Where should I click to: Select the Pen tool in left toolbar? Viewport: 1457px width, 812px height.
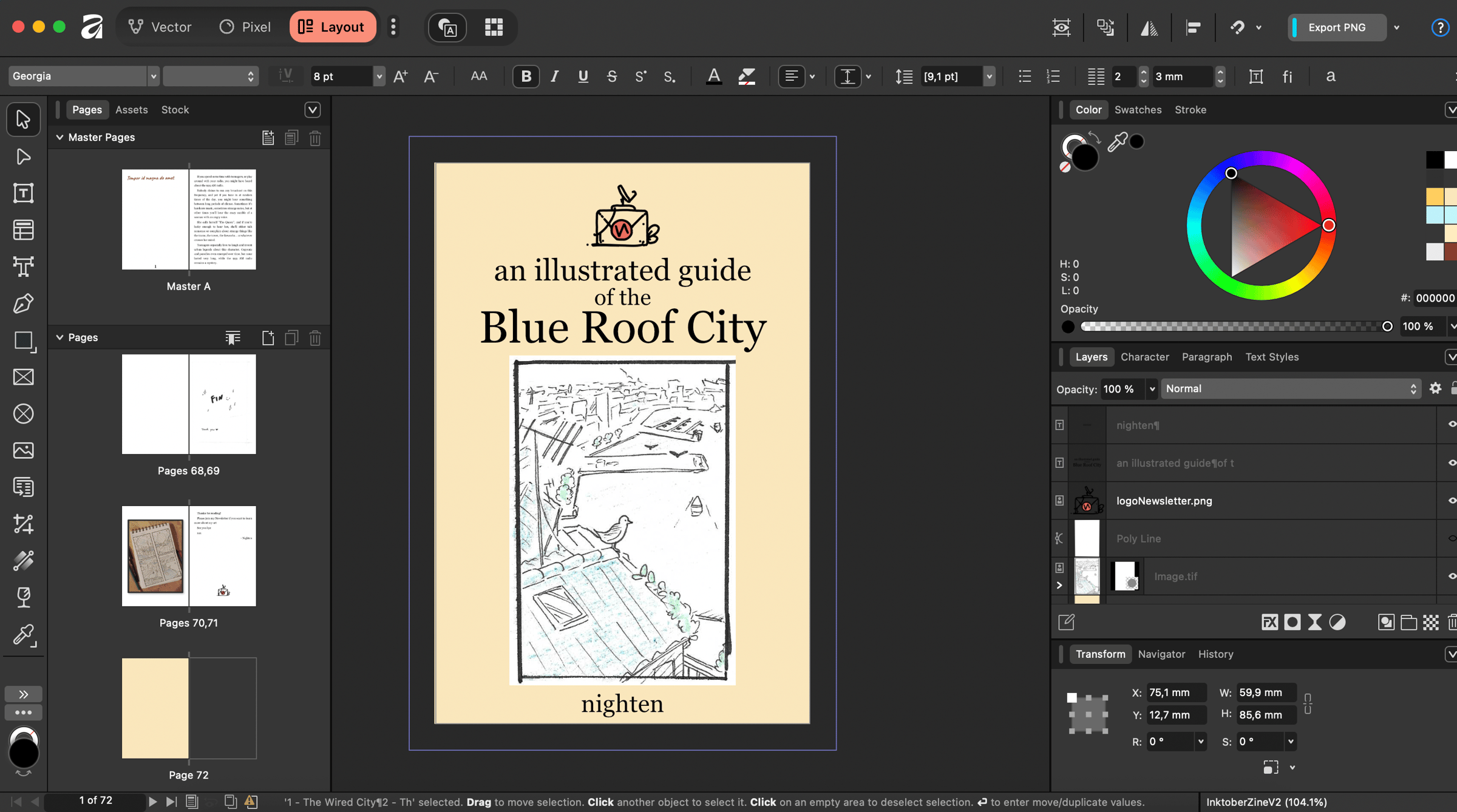[23, 303]
